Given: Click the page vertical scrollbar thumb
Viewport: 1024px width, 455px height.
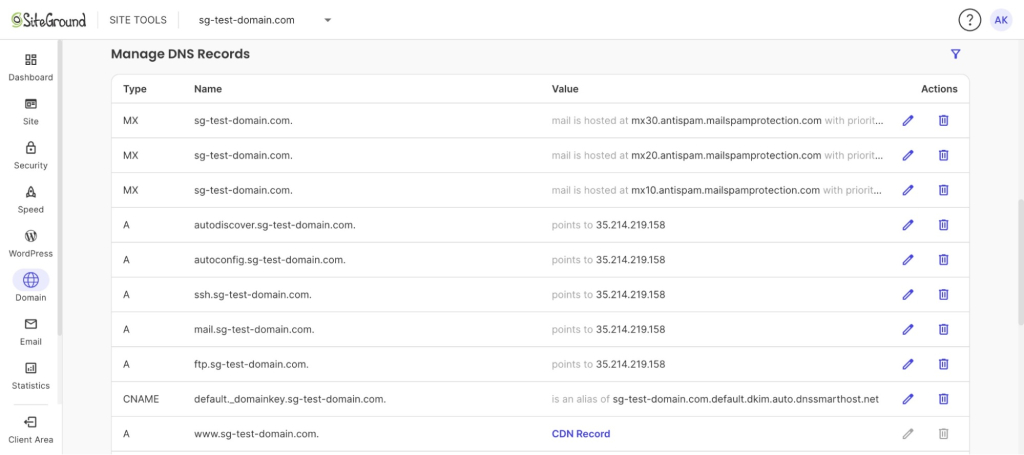Looking at the screenshot, I should tap(1020, 261).
